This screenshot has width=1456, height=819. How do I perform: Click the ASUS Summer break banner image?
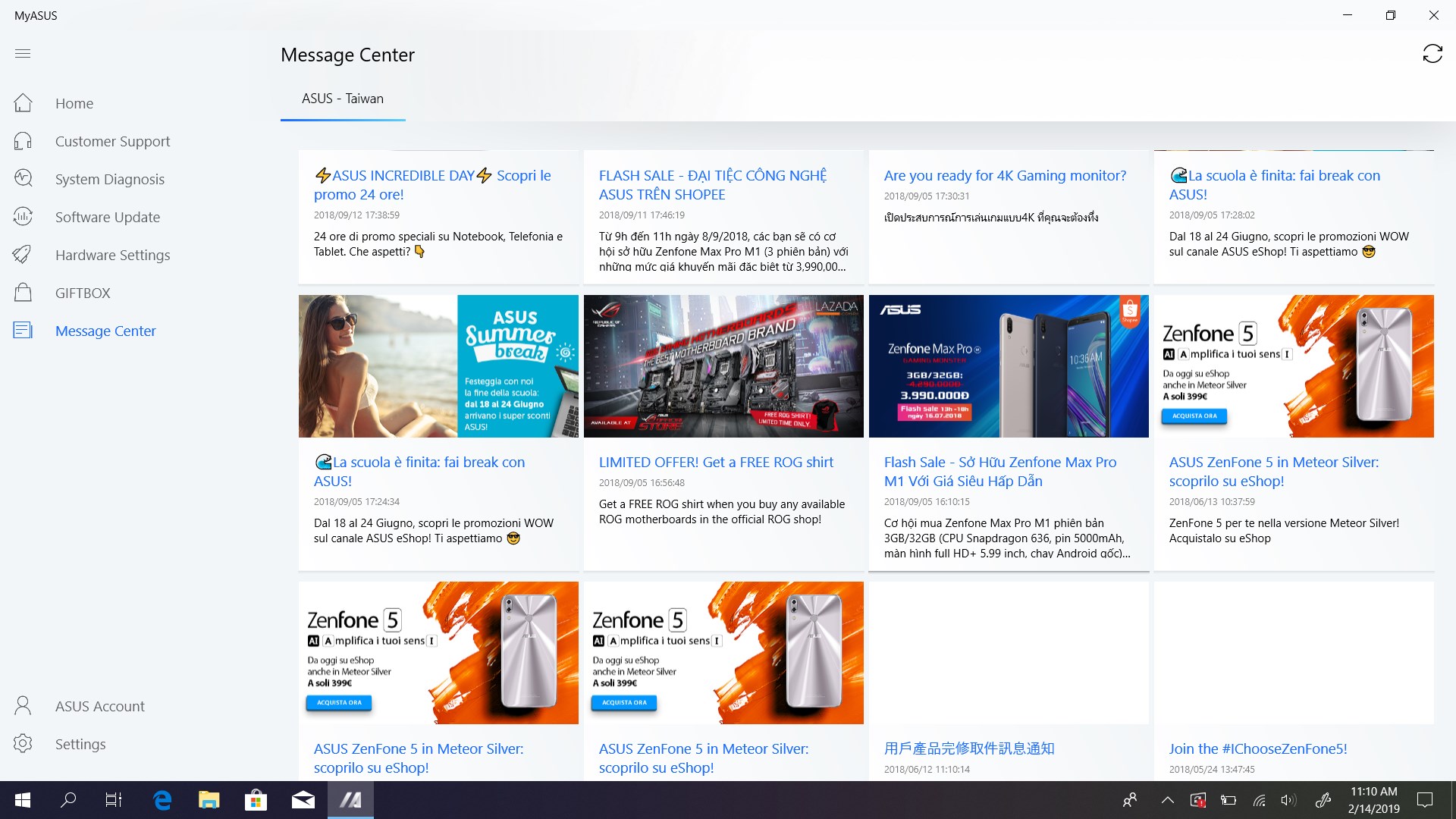438,366
